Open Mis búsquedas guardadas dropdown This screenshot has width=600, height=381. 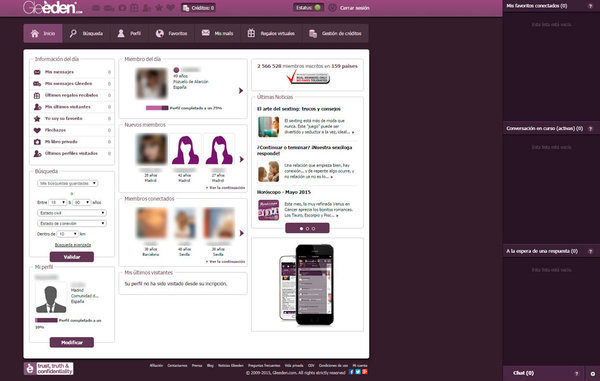(68, 184)
